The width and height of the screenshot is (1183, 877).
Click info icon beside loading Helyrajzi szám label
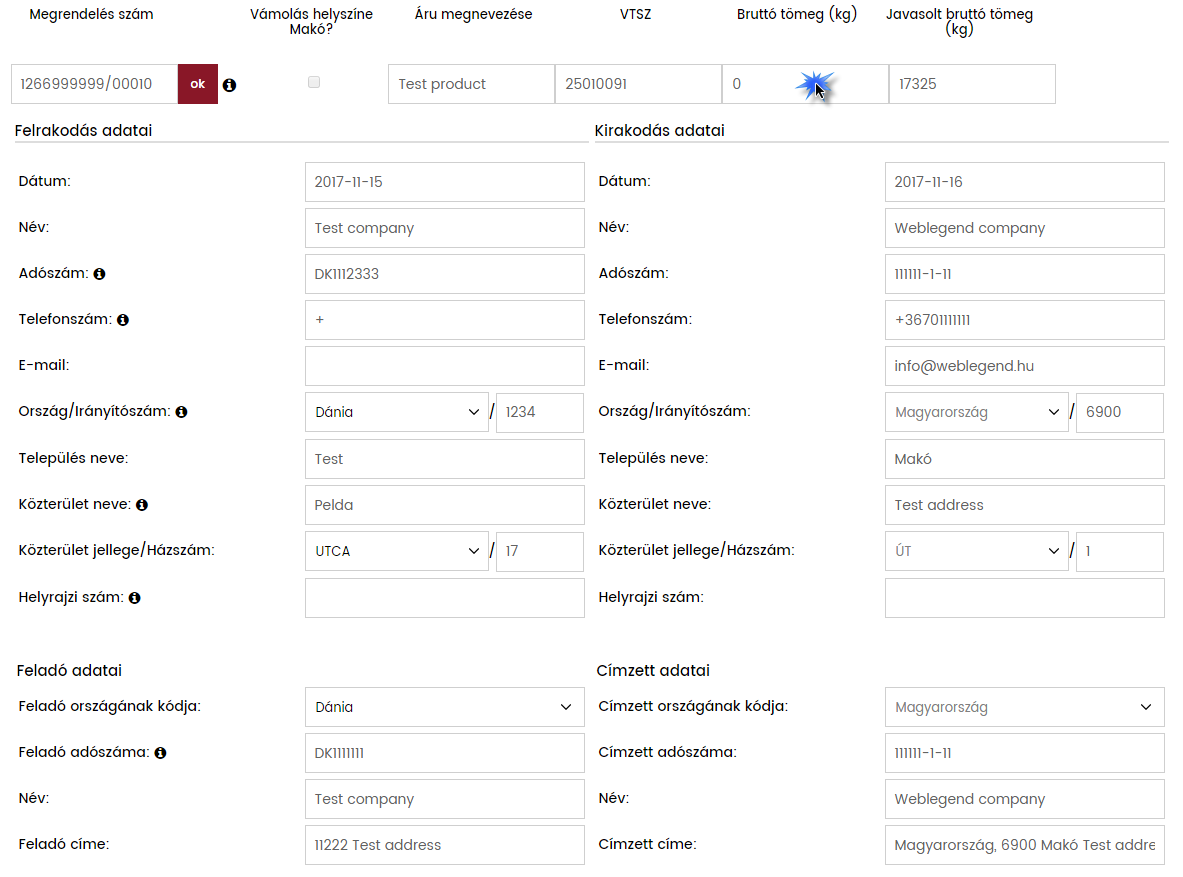click(135, 598)
